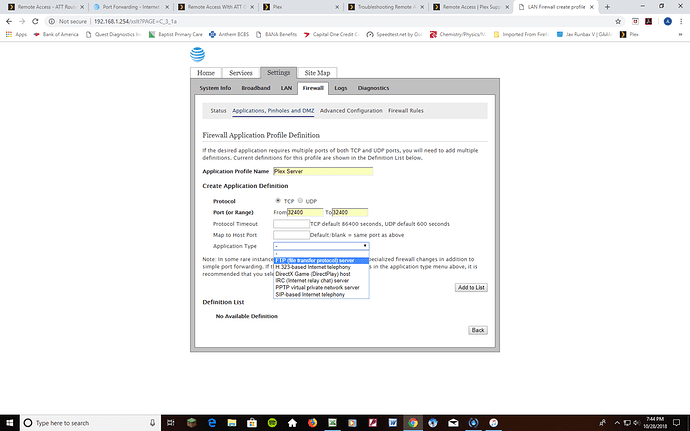This screenshot has height=431, width=690.
Task: Open Task View in the taskbar
Action: [171, 423]
